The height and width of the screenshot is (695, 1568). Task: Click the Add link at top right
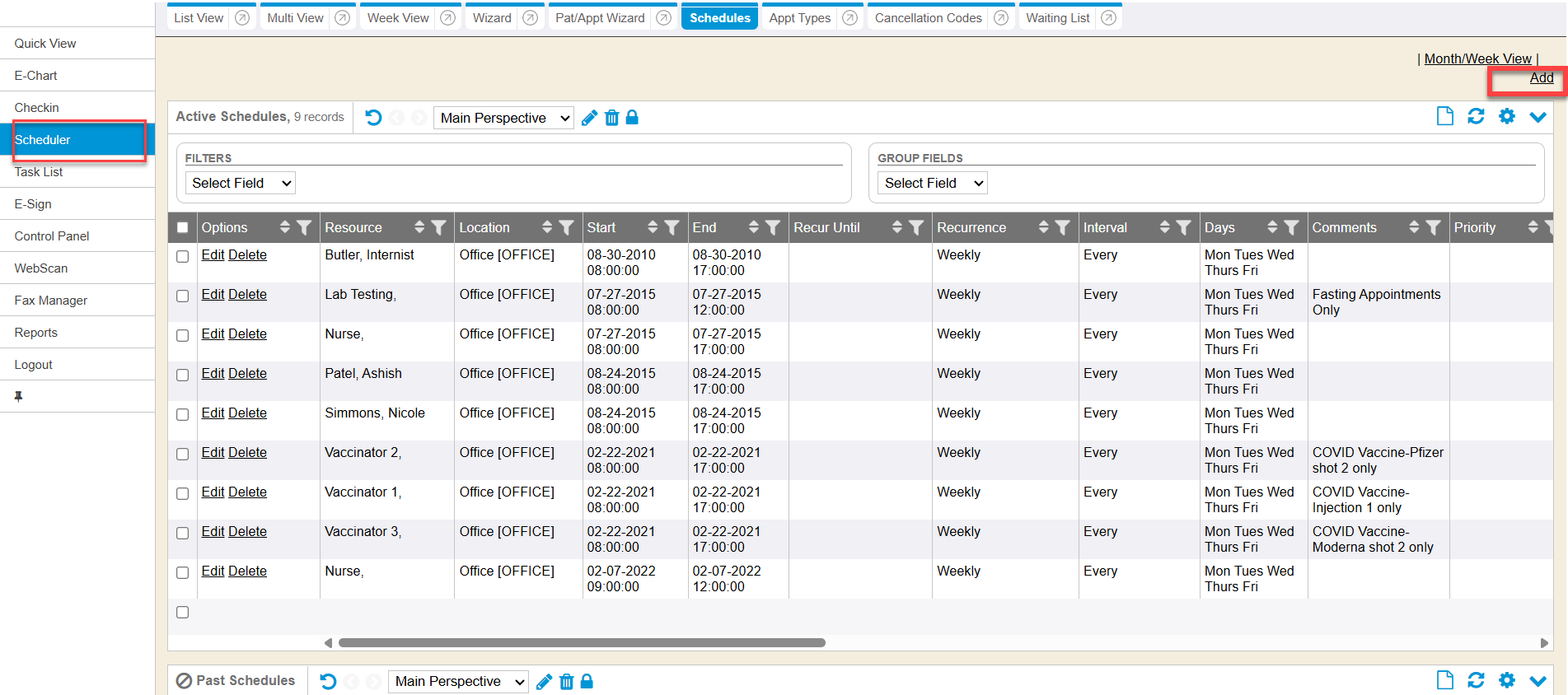[x=1541, y=78]
